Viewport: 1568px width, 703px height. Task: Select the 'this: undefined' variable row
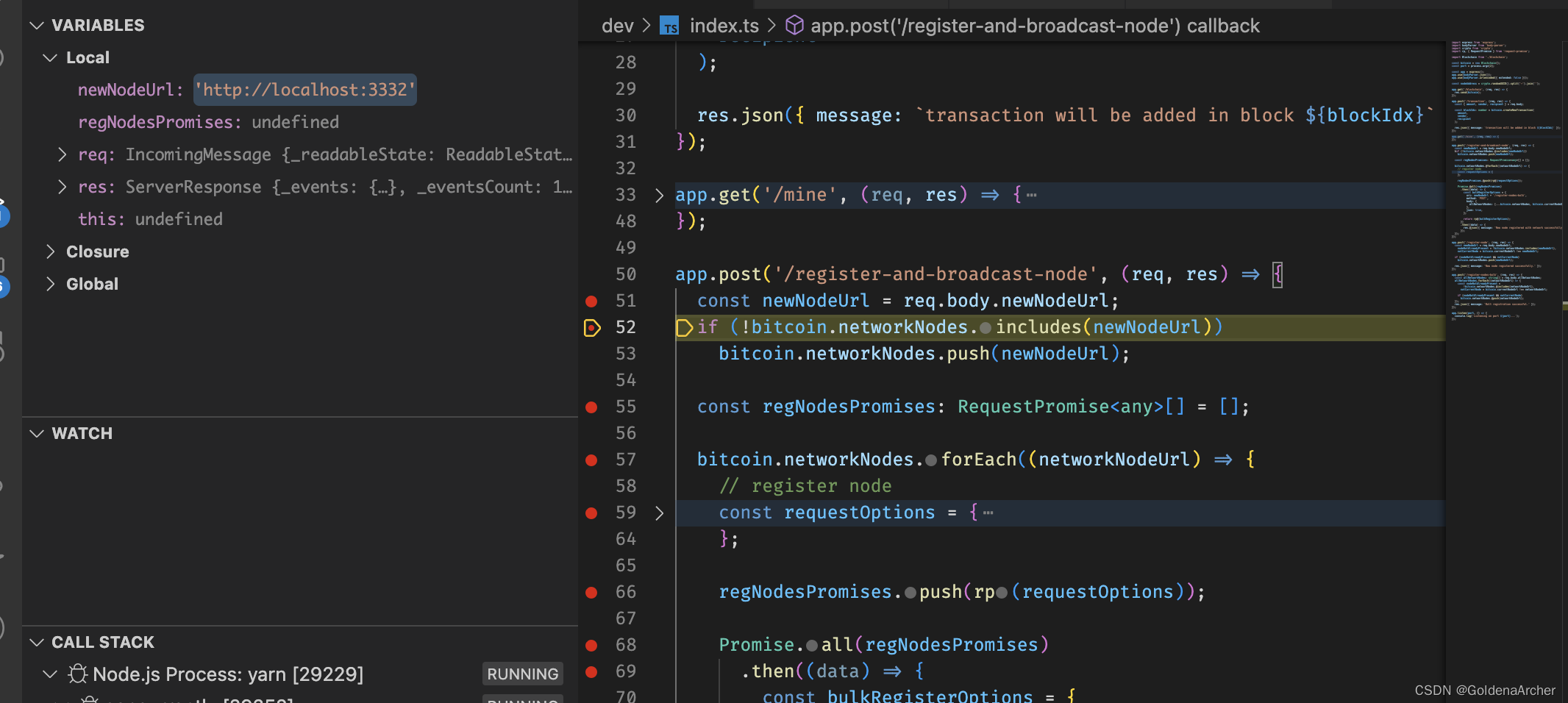pyautogui.click(x=300, y=219)
